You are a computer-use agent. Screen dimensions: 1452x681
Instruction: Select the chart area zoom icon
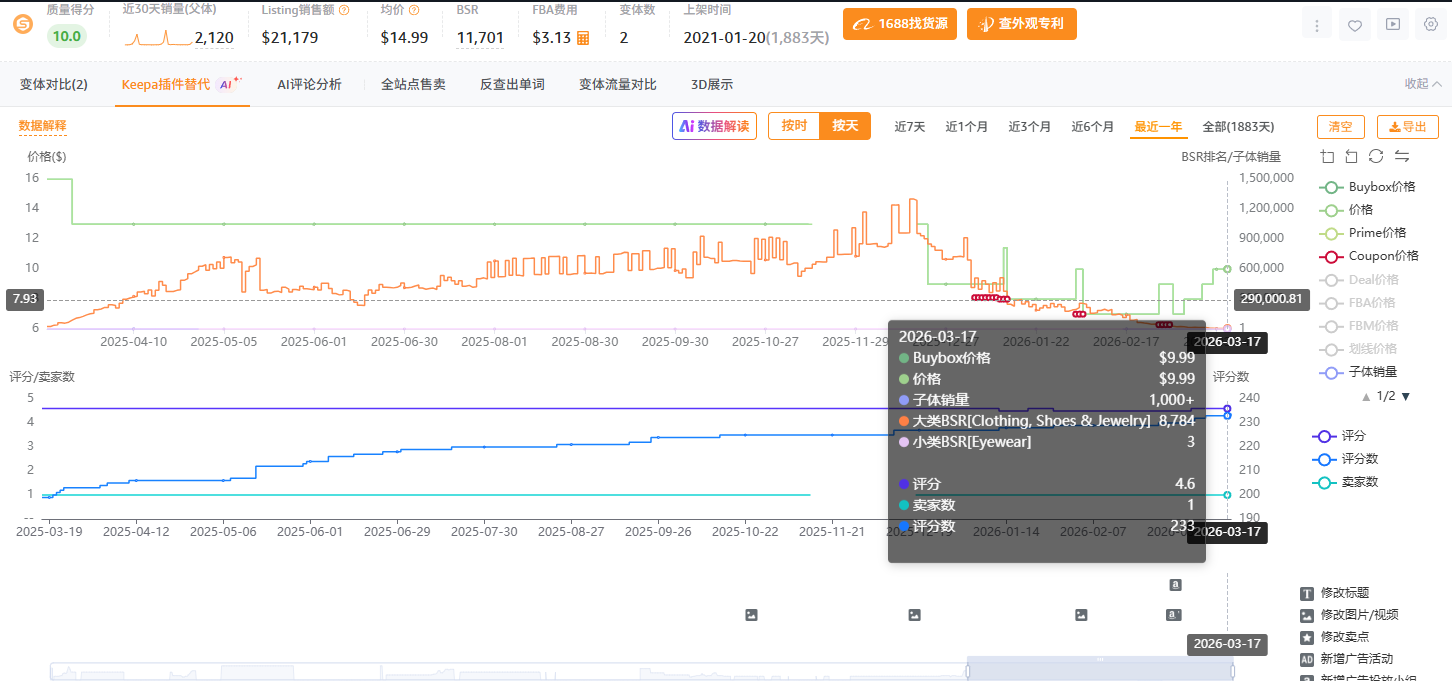1327,156
